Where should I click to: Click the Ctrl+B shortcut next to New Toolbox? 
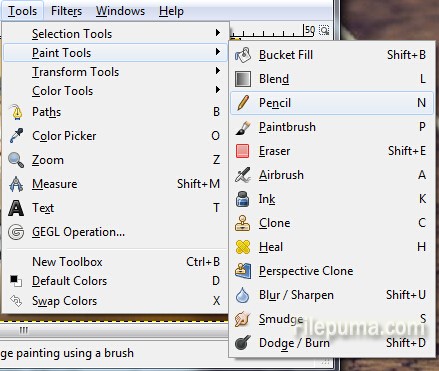pyautogui.click(x=203, y=262)
